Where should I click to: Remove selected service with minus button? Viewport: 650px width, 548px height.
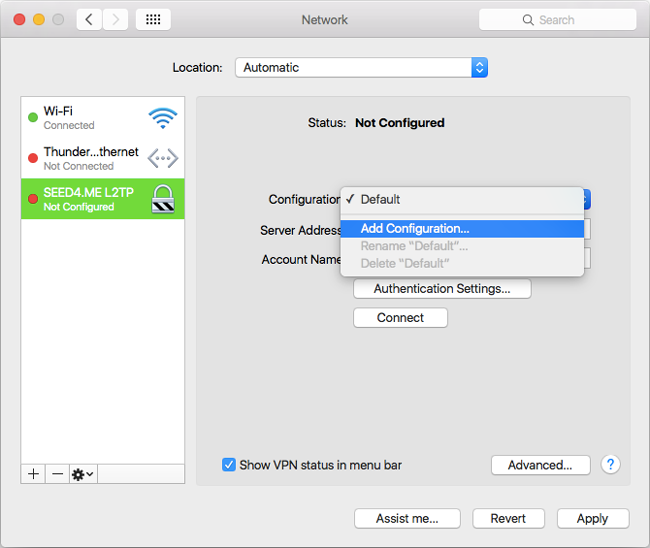pos(57,474)
